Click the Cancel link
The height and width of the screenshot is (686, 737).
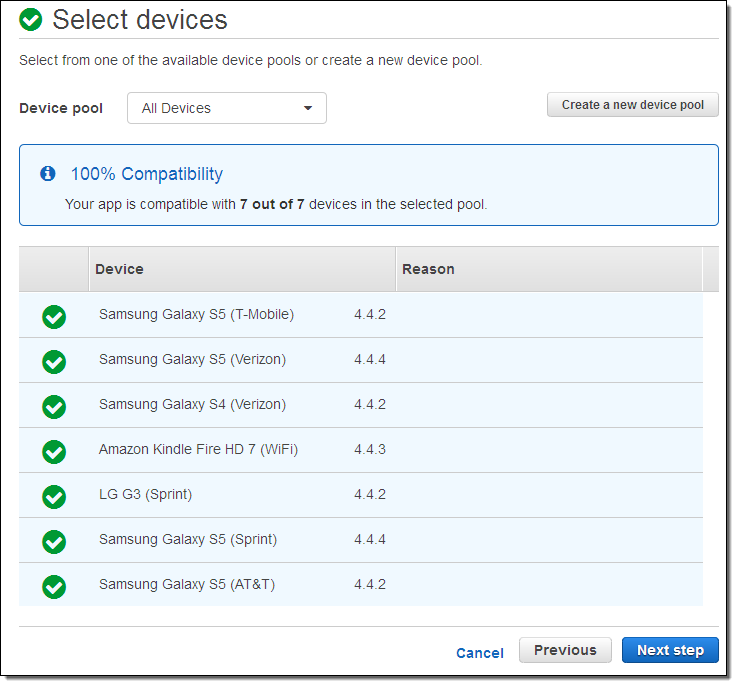[x=480, y=653]
